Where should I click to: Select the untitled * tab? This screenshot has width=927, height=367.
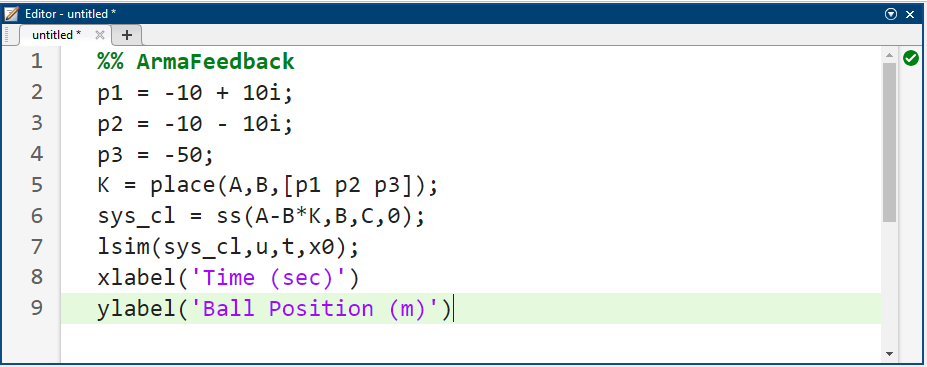[57, 35]
